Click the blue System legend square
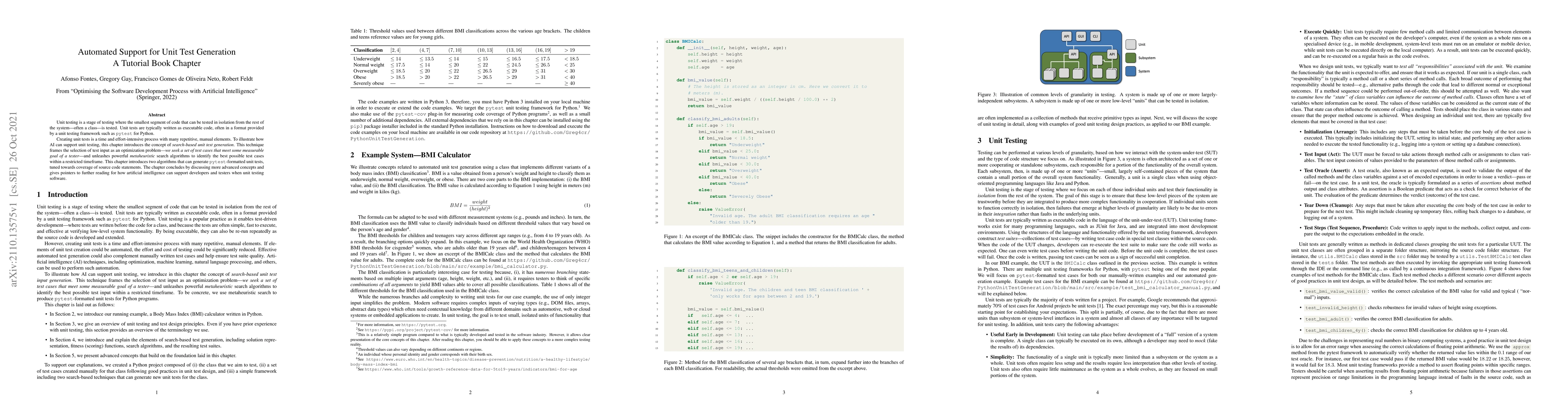 [x=1130, y=71]
